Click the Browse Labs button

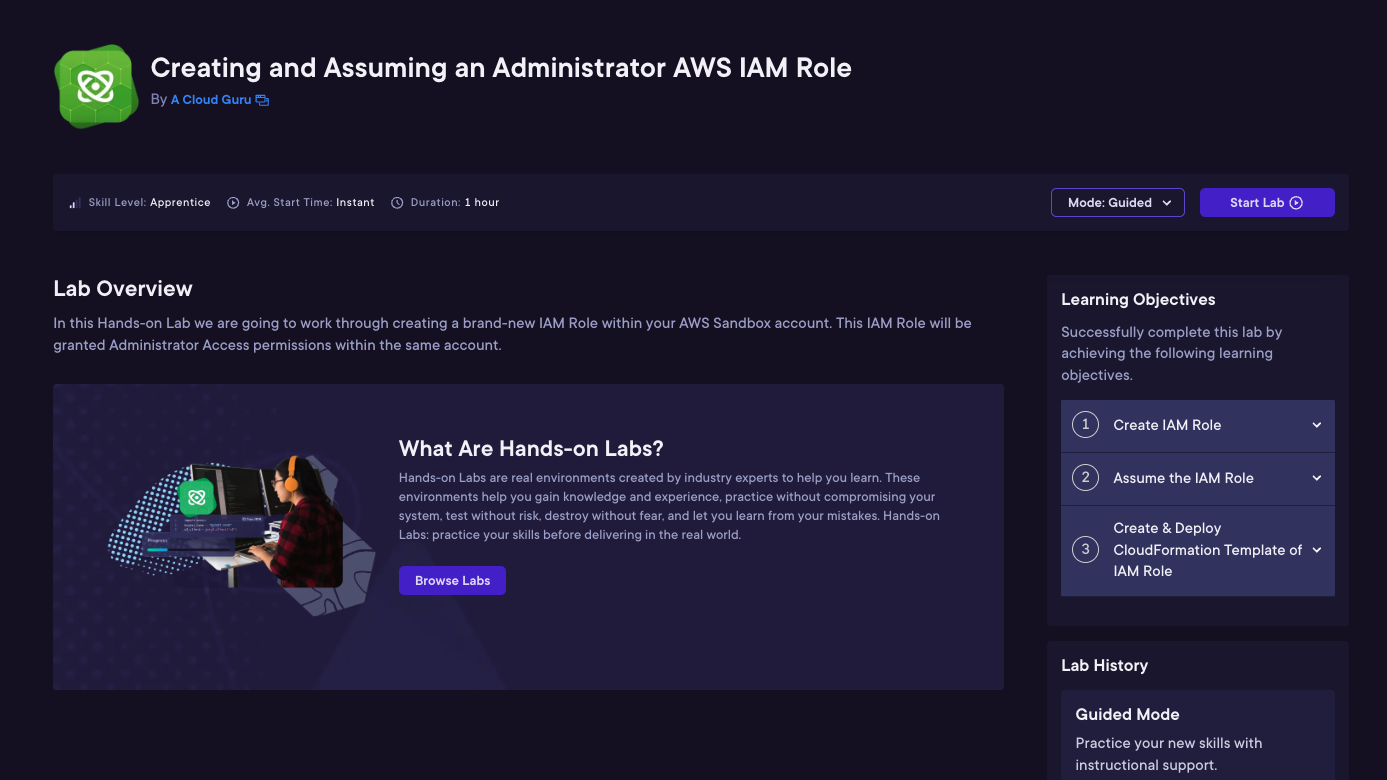point(452,581)
